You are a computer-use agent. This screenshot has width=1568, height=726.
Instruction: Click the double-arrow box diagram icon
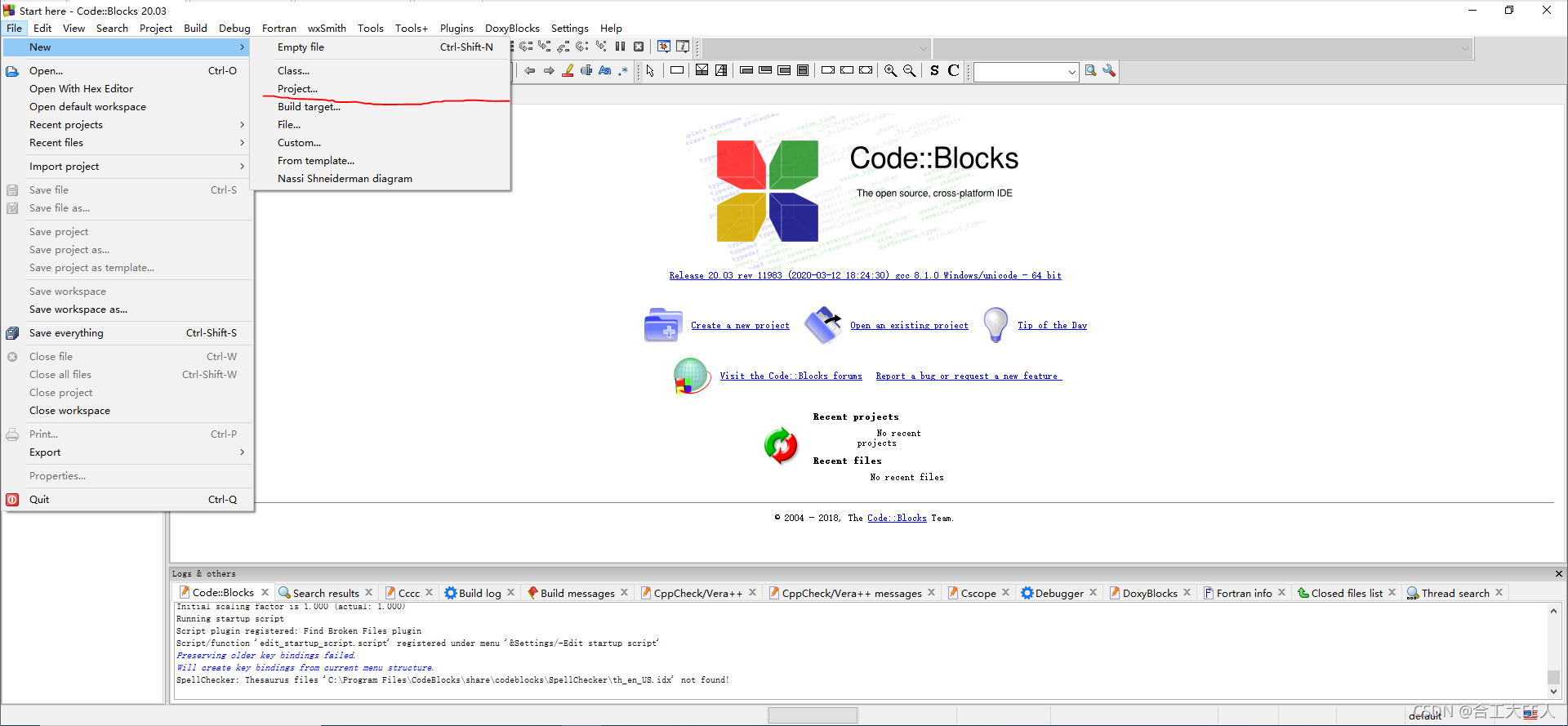tap(866, 71)
